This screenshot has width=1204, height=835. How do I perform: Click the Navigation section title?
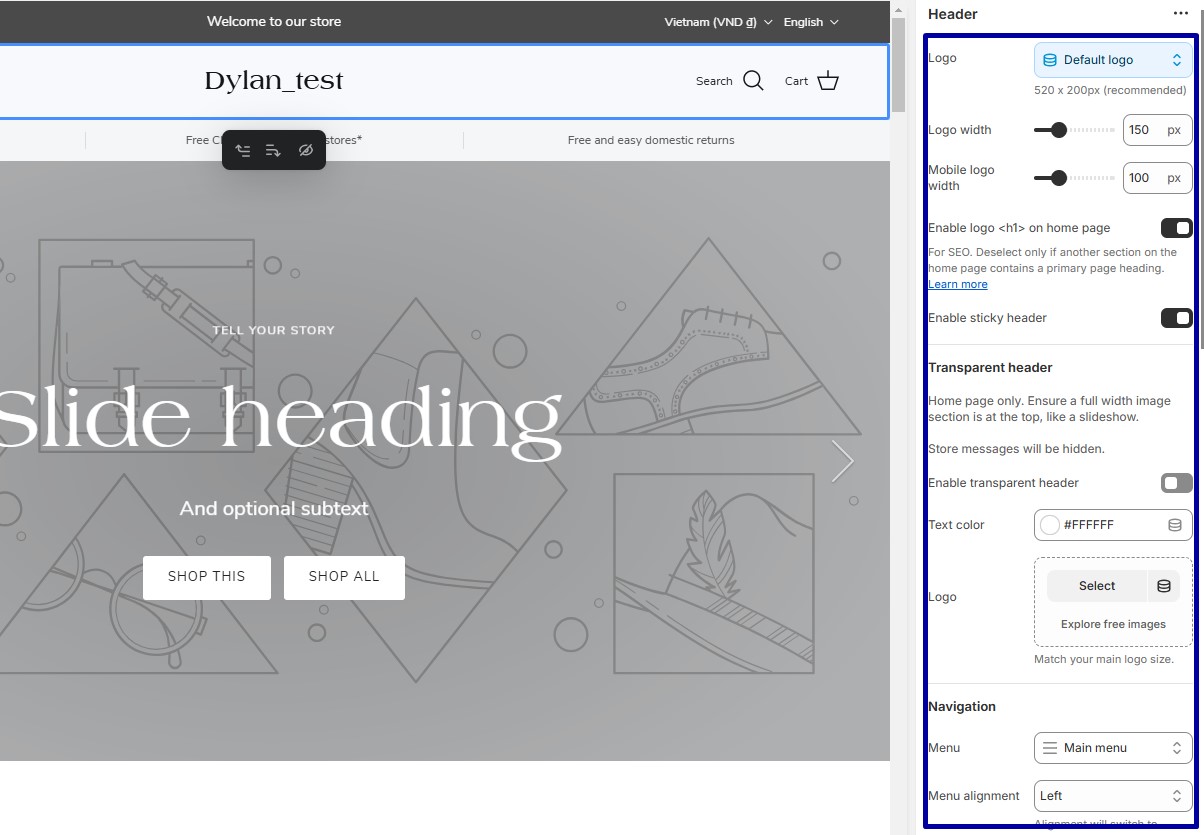coord(962,706)
